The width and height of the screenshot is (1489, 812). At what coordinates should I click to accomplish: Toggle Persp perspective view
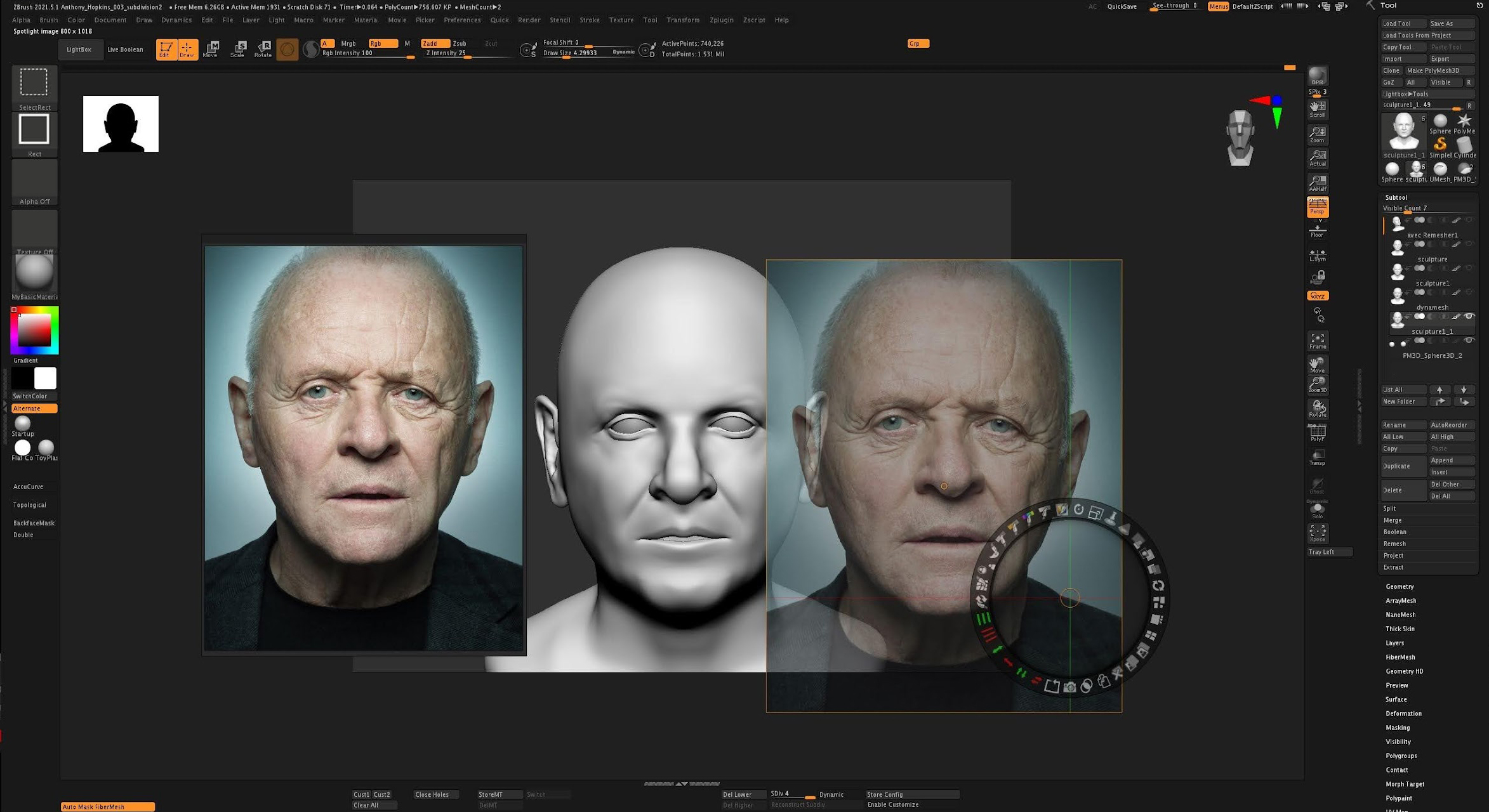[x=1318, y=206]
